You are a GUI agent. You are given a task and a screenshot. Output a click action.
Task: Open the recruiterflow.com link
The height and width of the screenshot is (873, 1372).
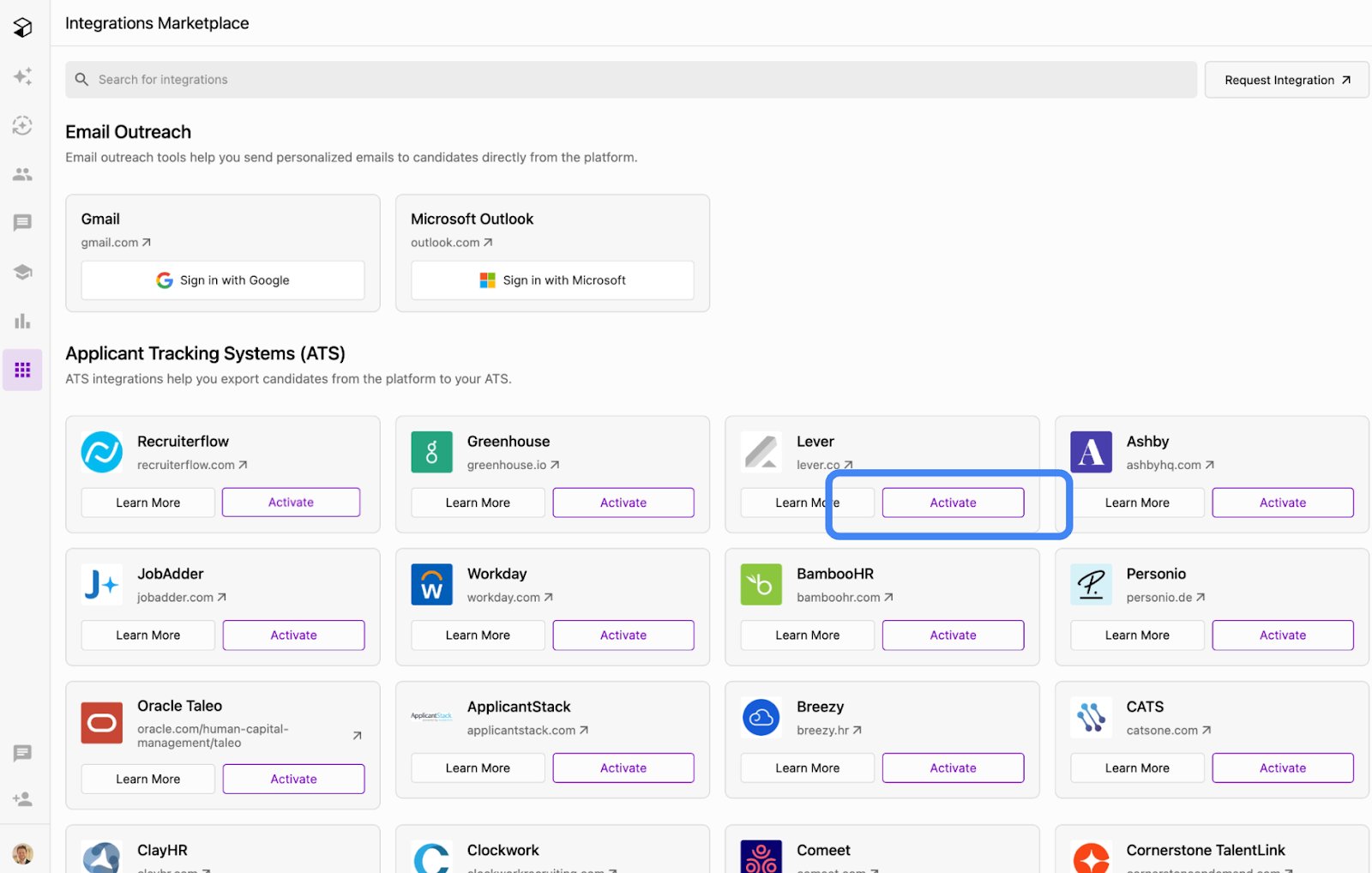[x=192, y=465]
